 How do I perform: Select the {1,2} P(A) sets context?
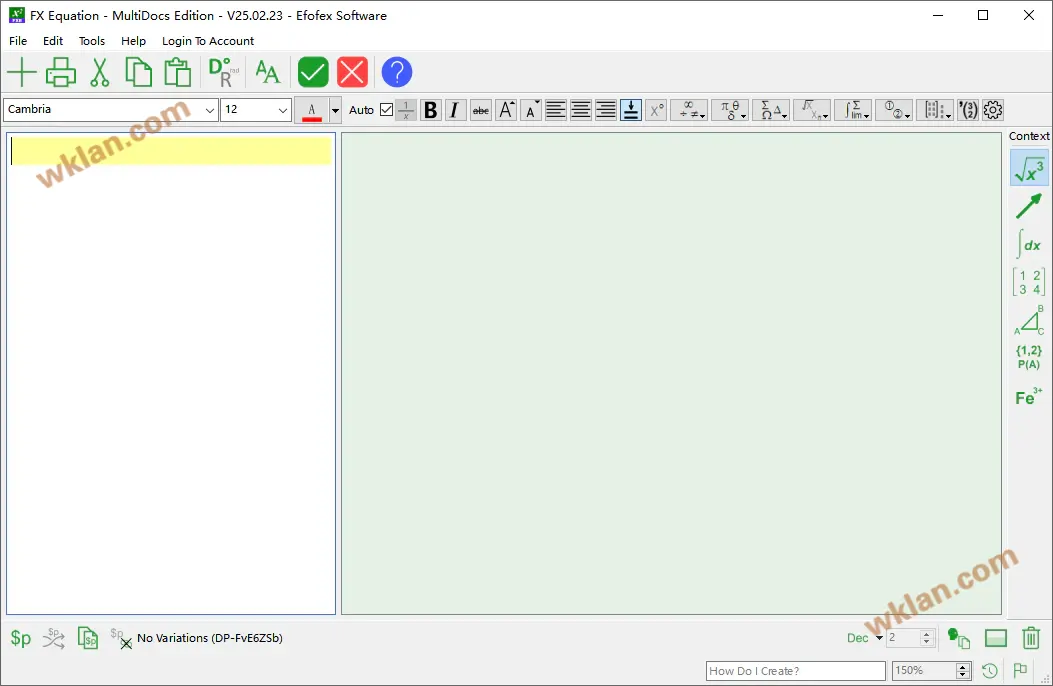click(x=1029, y=357)
